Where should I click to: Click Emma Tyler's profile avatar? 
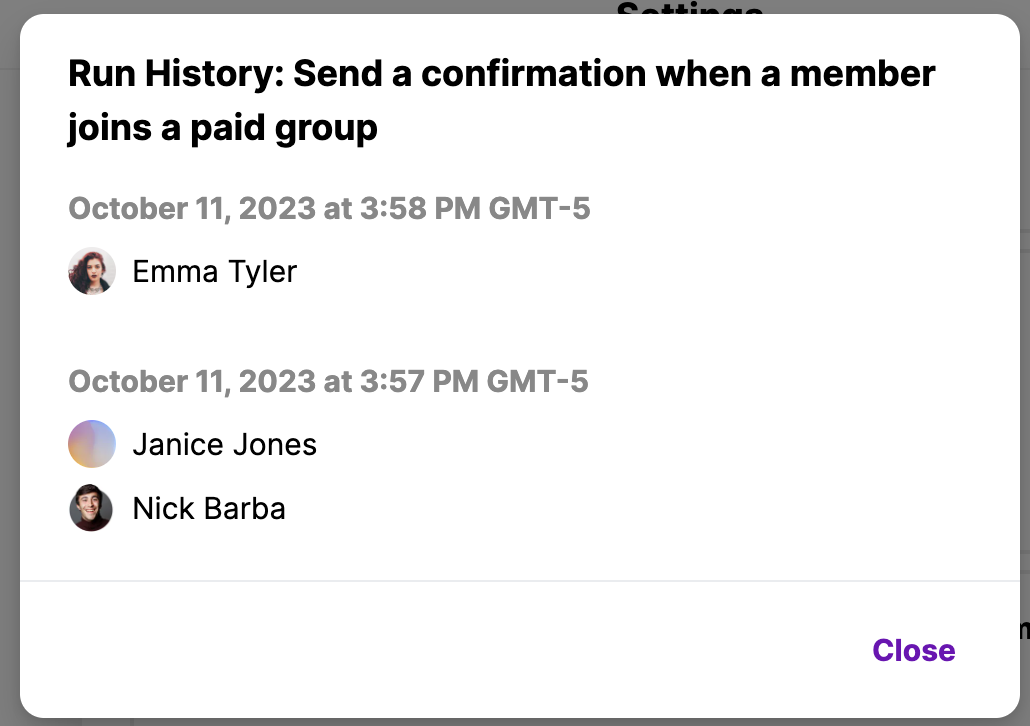pyautogui.click(x=92, y=271)
